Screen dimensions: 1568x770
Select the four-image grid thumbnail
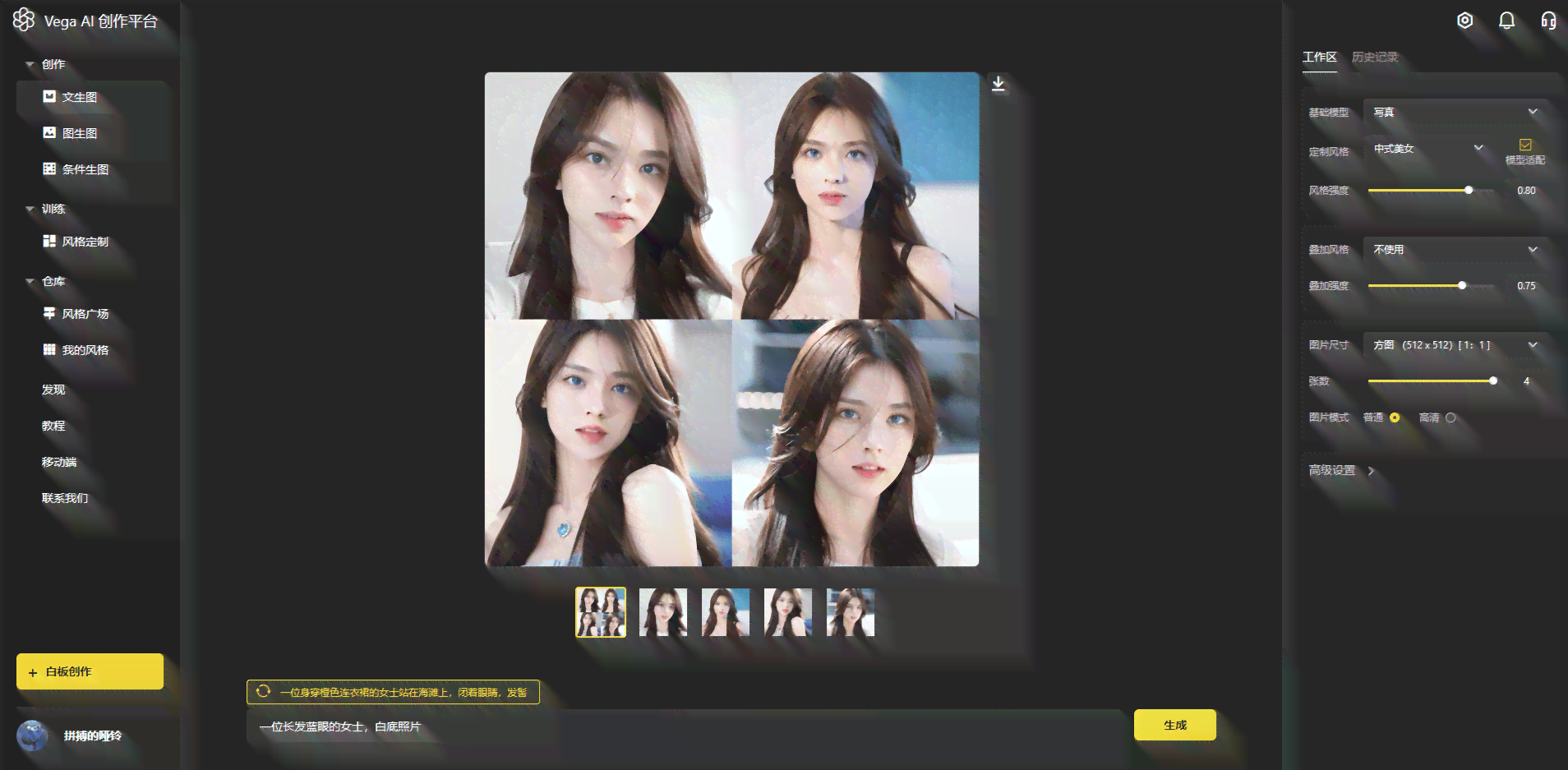click(x=601, y=612)
